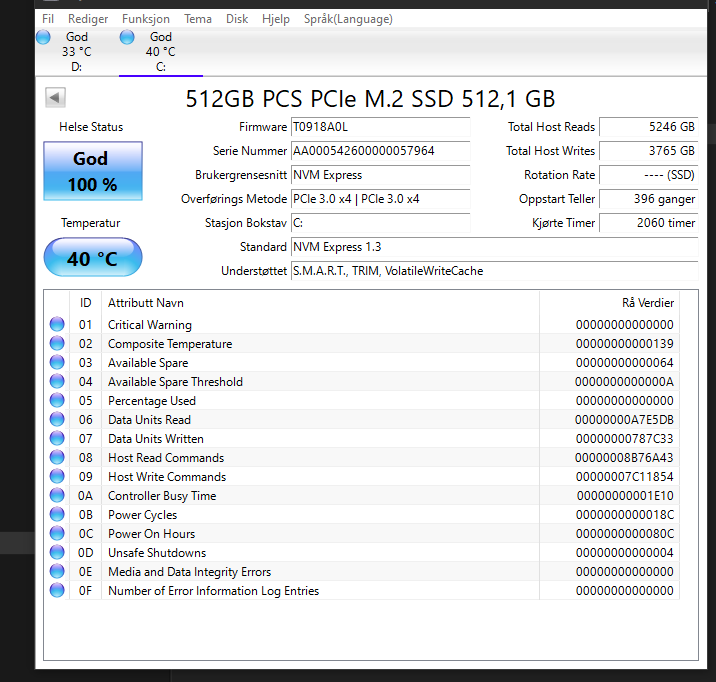This screenshot has width=716, height=682.
Task: Click the Total Host Writes value 3765 GB
Action: coord(648,151)
